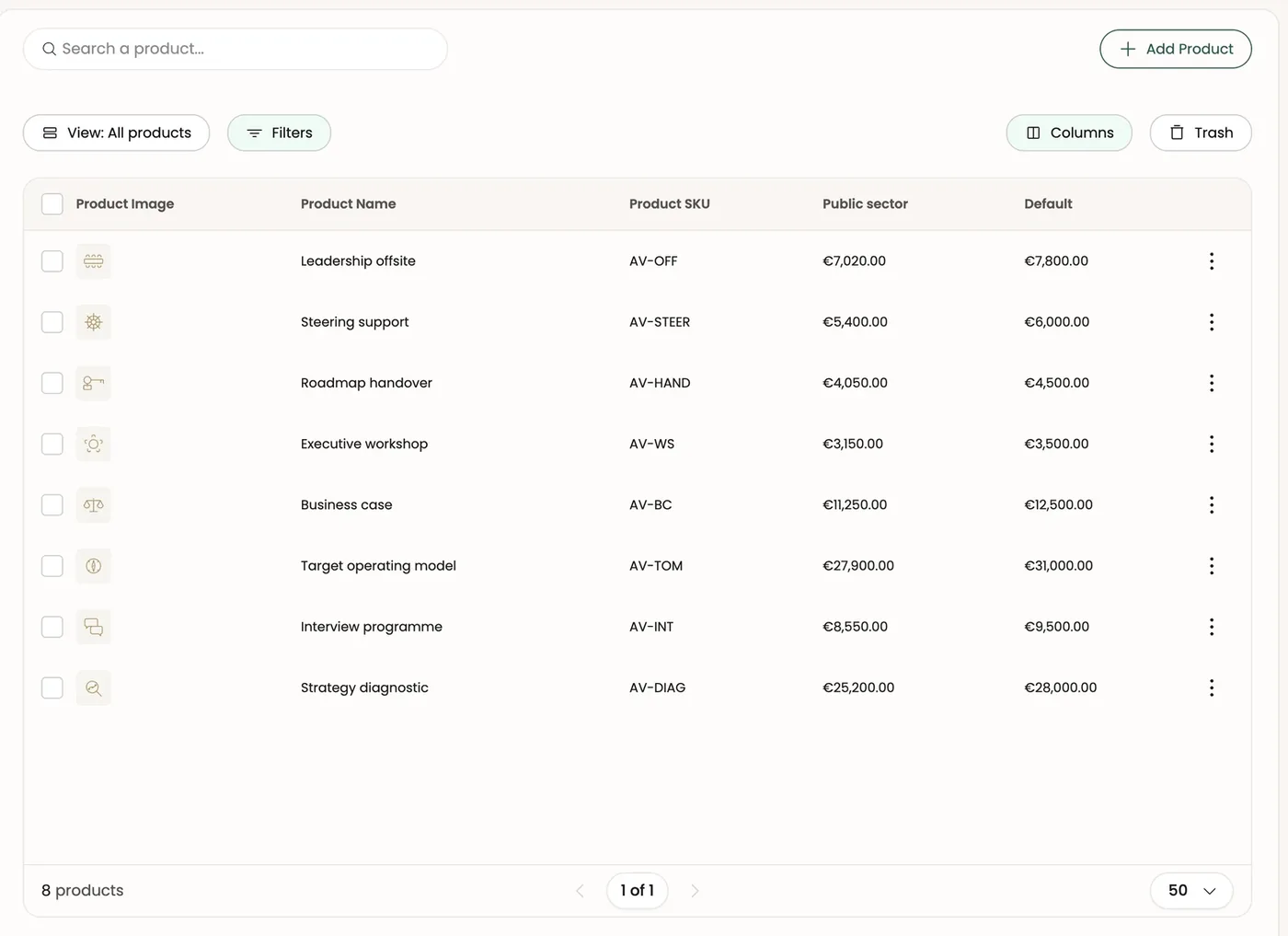Open the Target operating model actions menu
The width and height of the screenshot is (1288, 936).
point(1211,566)
